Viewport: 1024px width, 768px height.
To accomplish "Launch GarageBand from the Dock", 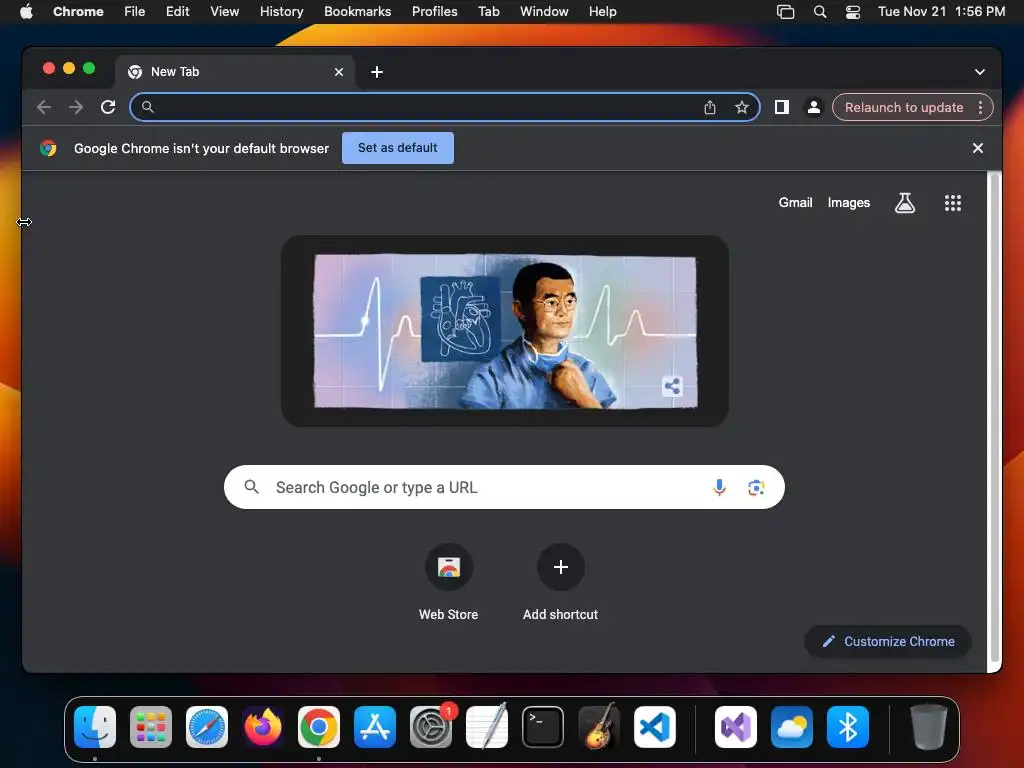I will click(x=599, y=727).
